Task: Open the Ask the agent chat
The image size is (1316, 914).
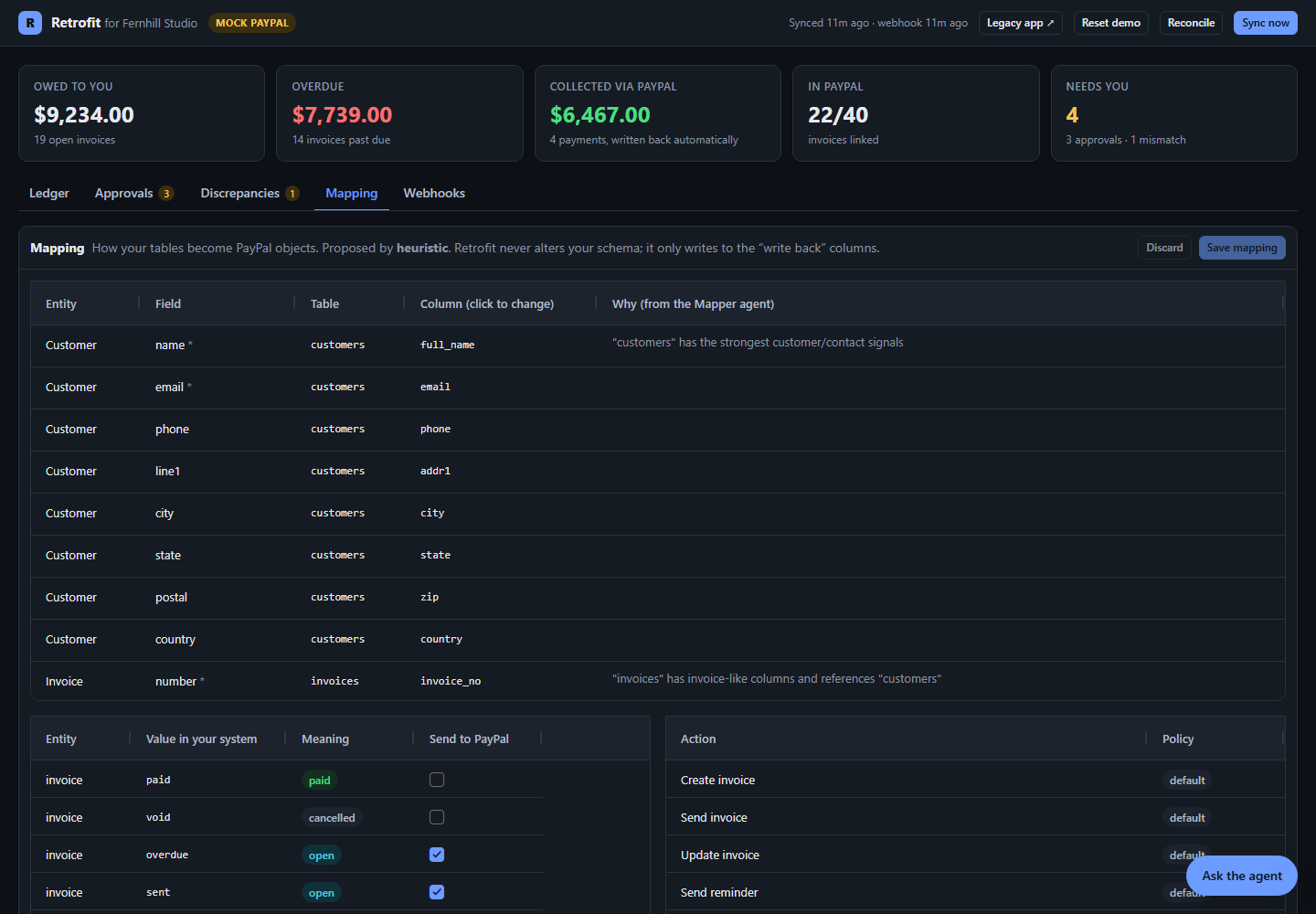Action: [x=1242, y=876]
